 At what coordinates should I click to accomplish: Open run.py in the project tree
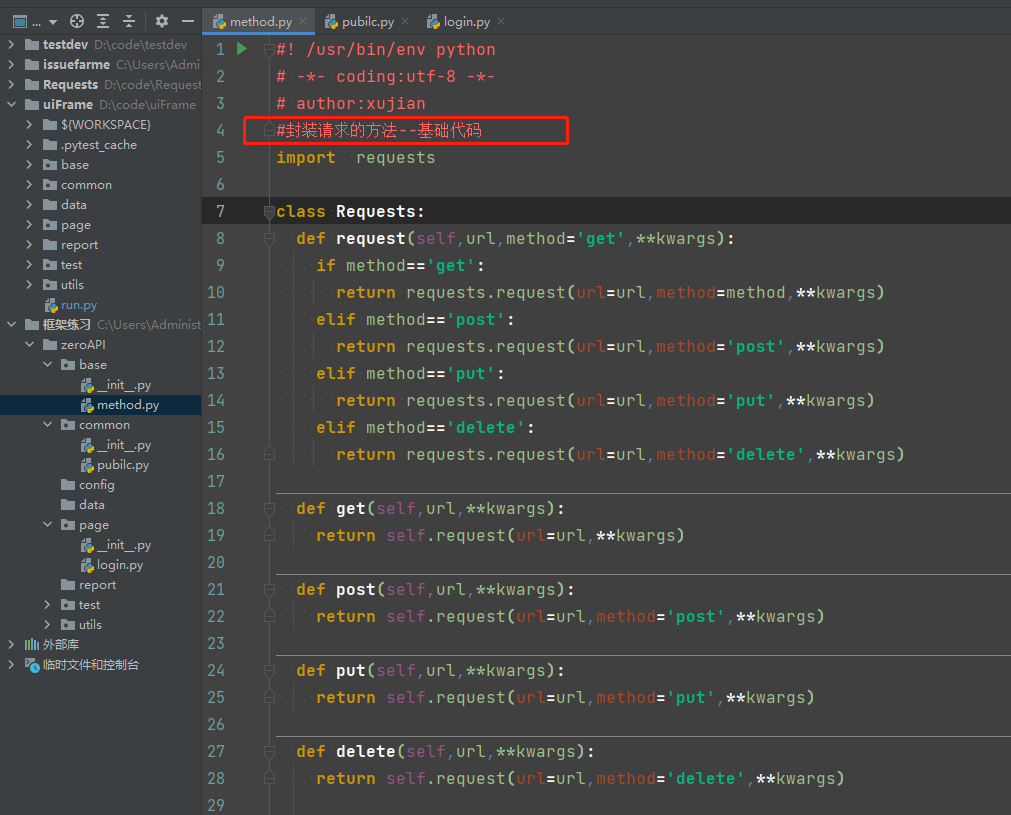(x=78, y=305)
